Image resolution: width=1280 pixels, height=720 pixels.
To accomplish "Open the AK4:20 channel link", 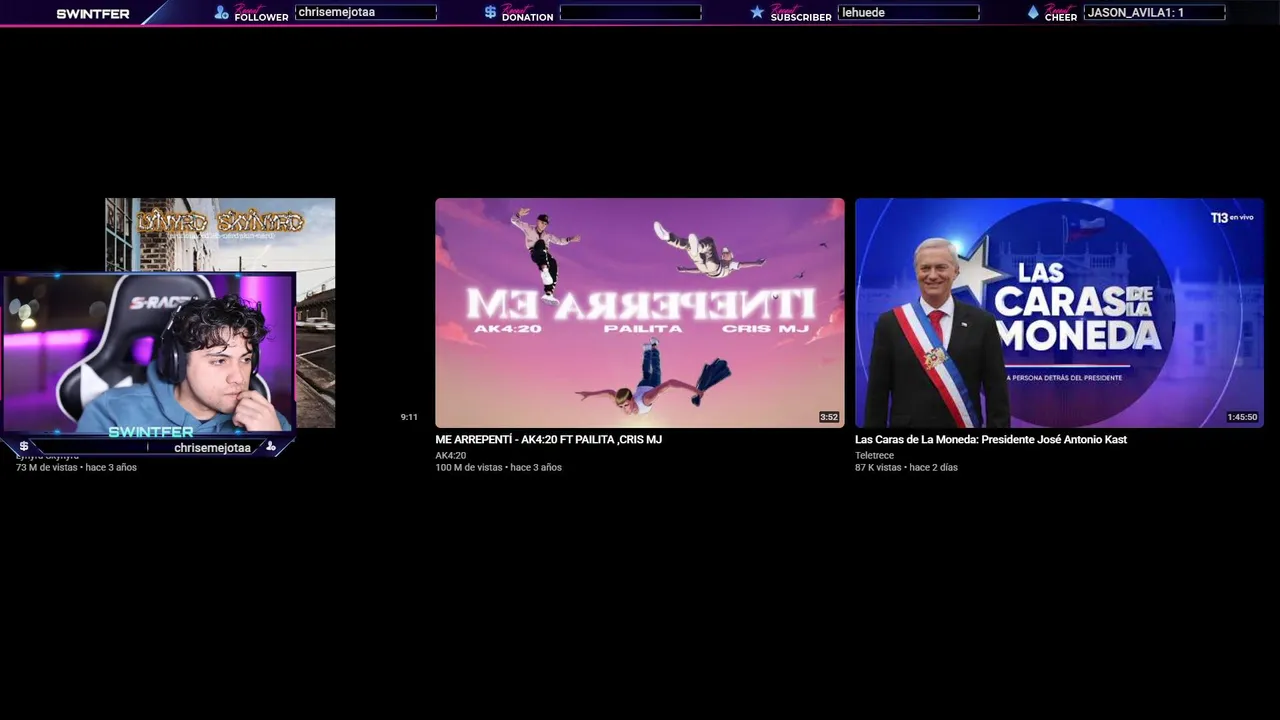I will click(x=450, y=455).
